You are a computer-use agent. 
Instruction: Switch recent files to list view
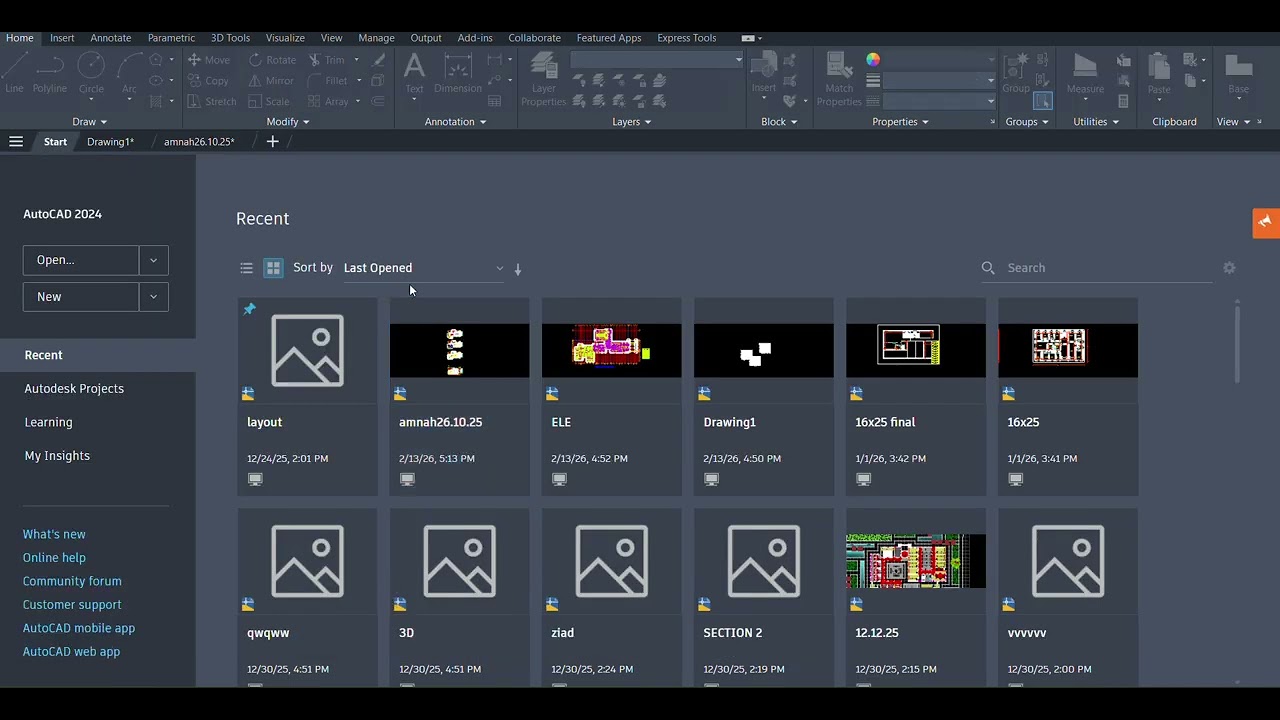(246, 268)
